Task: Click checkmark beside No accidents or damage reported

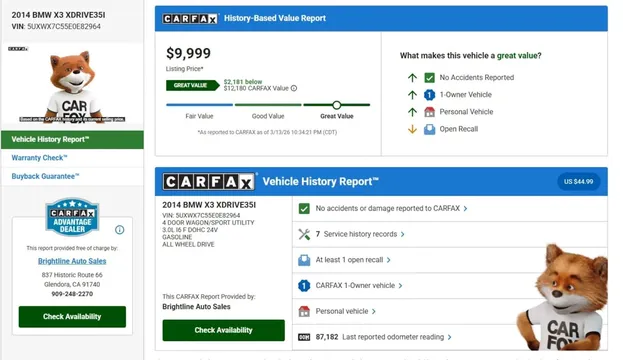Action: (304, 208)
